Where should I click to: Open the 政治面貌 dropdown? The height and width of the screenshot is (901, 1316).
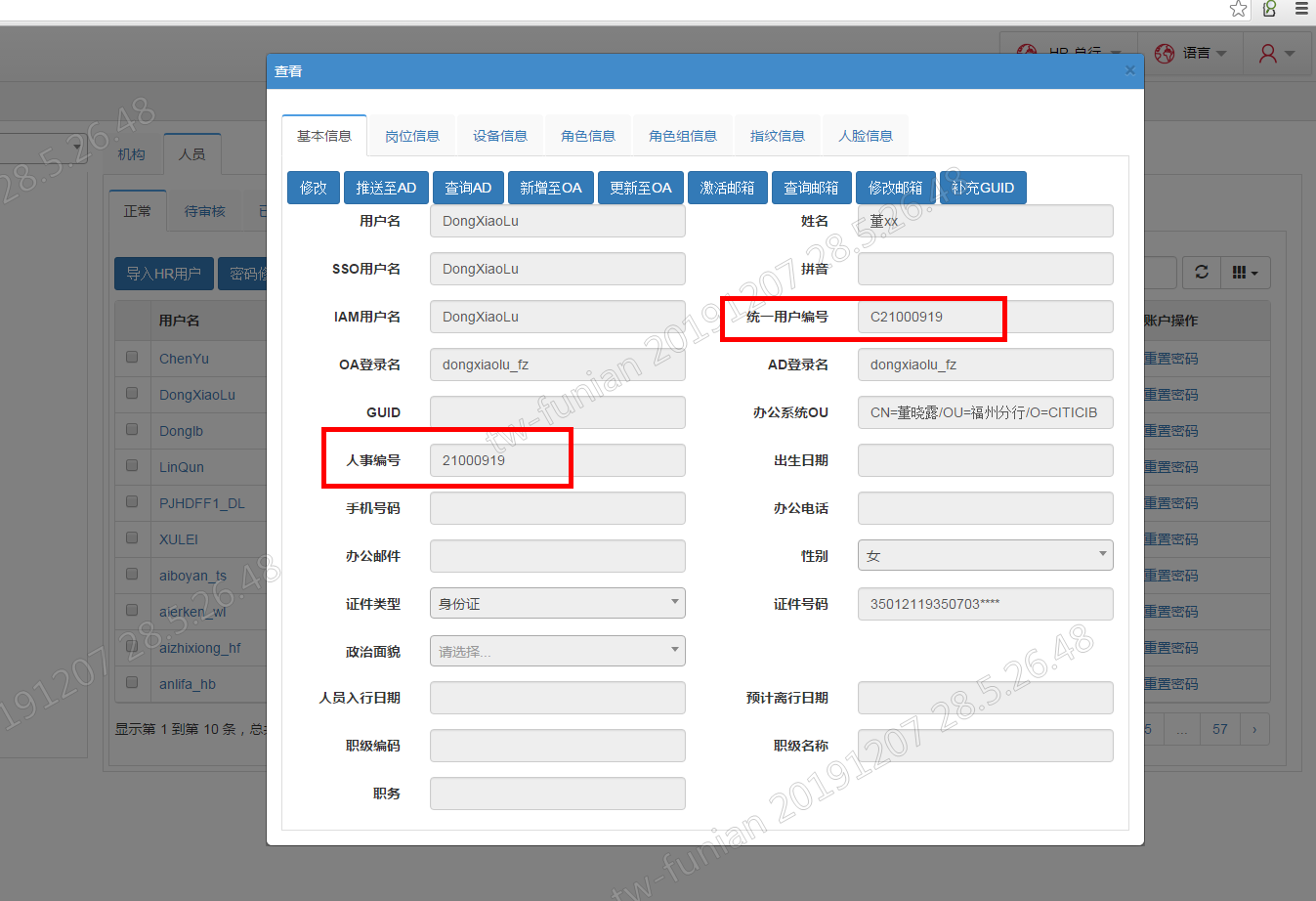tap(557, 651)
